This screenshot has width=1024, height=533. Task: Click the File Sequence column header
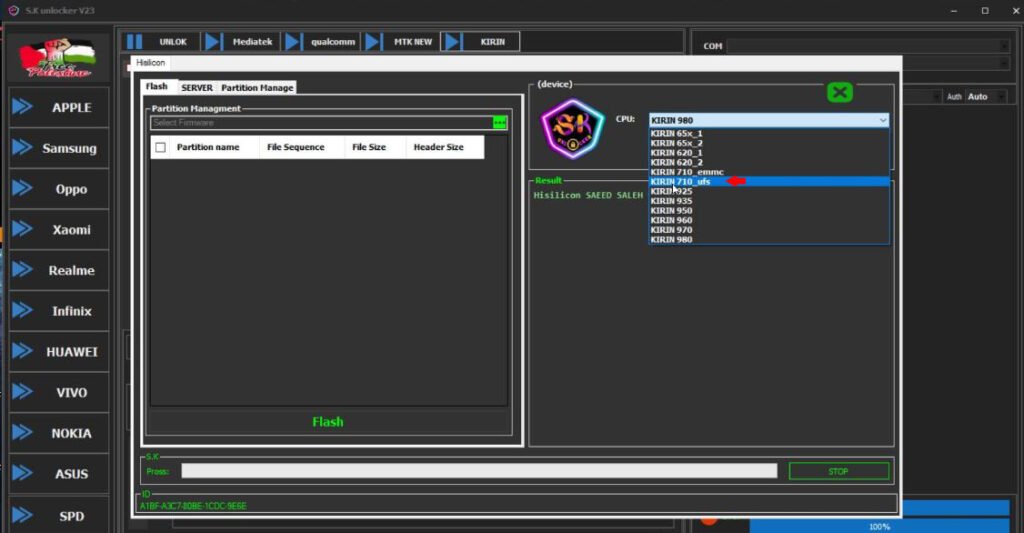pos(295,147)
